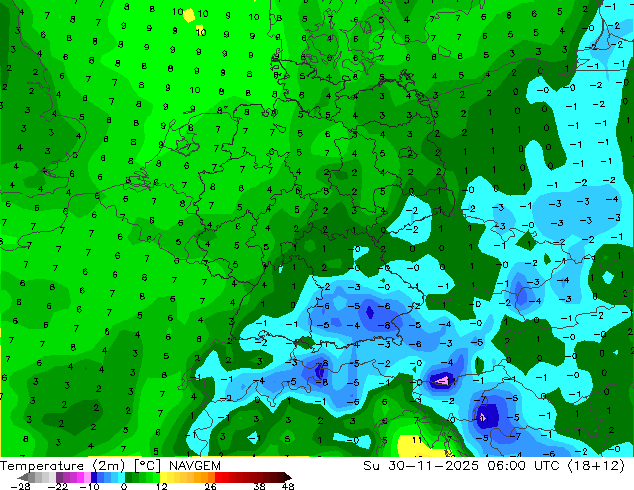This screenshot has width=634, height=490.
Task: Click the '12' legend scale value
Action: [162, 486]
